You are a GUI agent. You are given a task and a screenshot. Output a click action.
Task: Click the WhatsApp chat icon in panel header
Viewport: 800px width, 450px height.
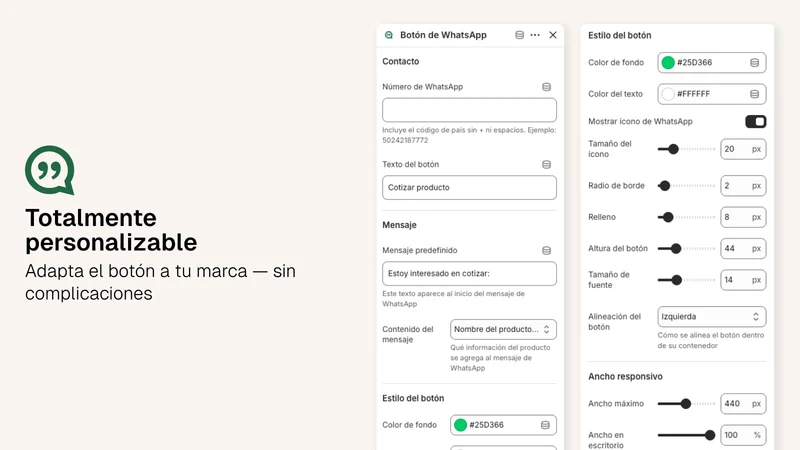[389, 35]
